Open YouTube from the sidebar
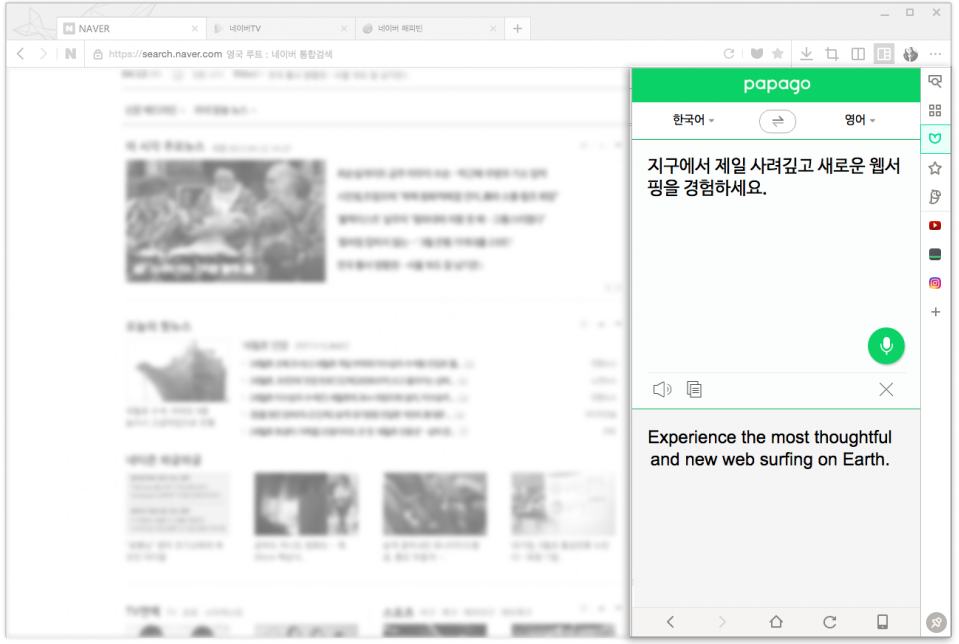 (934, 225)
